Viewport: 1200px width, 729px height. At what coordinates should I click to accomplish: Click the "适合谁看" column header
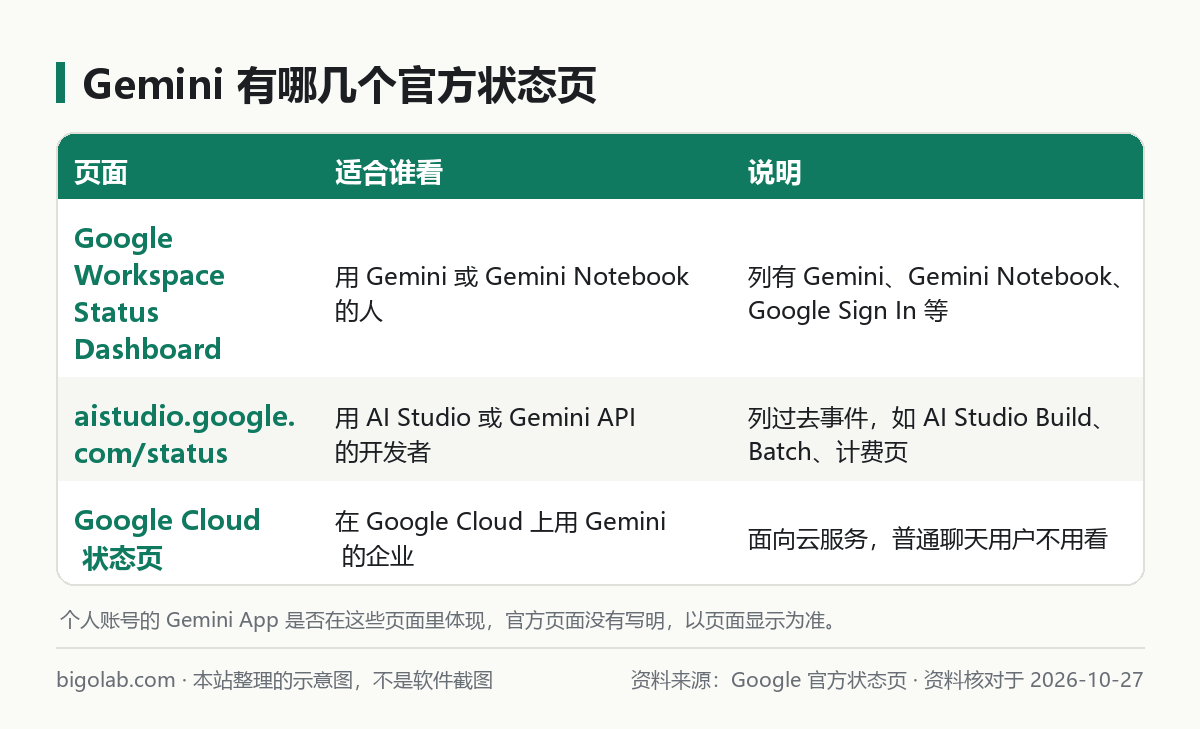[388, 173]
